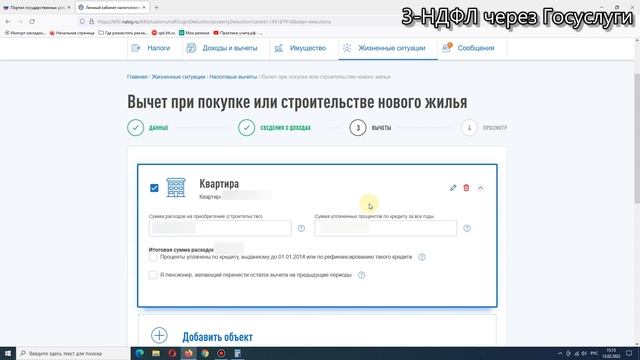Show hidden system tray icons
This screenshot has height=360, width=640.
[x=560, y=353]
